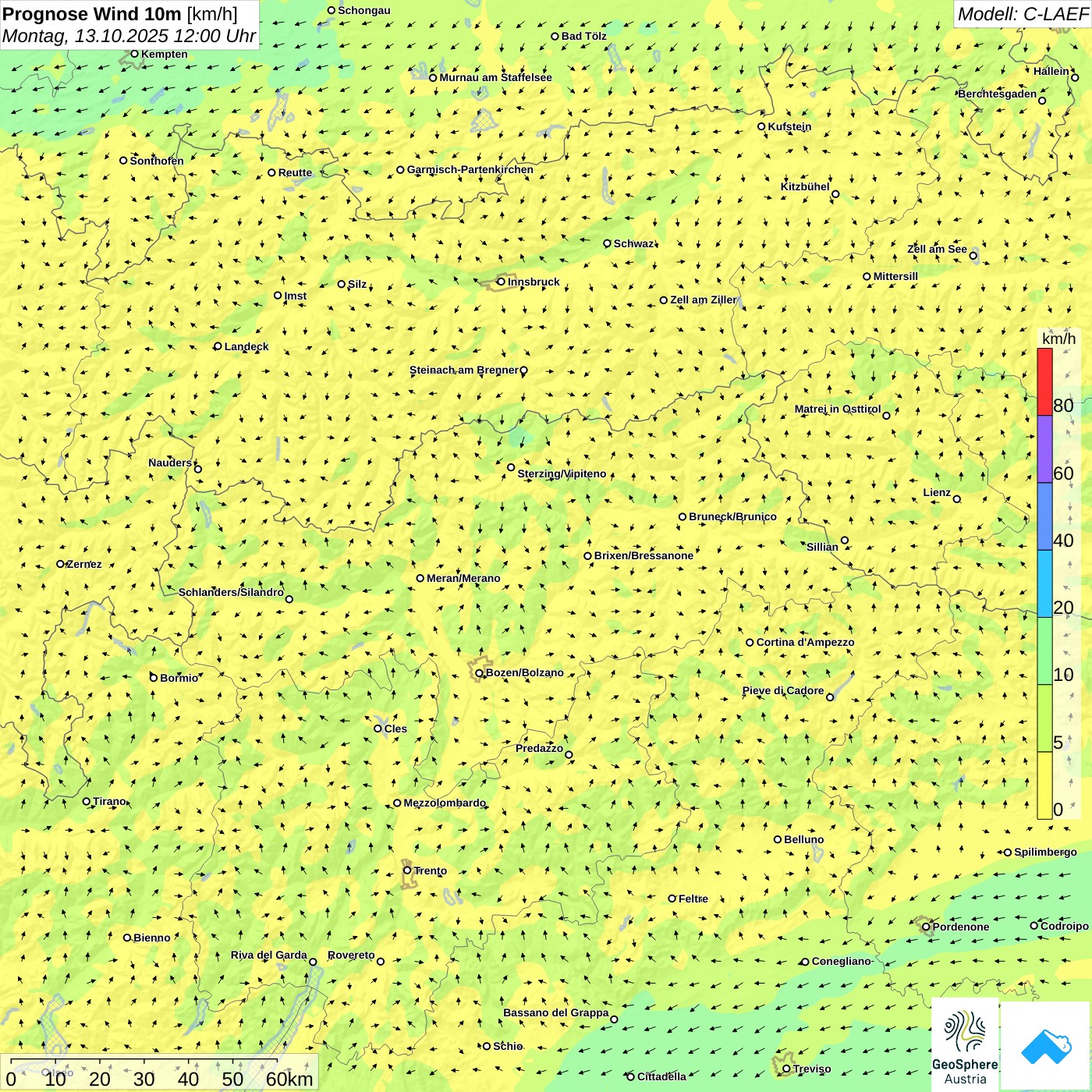Click the 'Riva del Garda' label

[x=268, y=955]
